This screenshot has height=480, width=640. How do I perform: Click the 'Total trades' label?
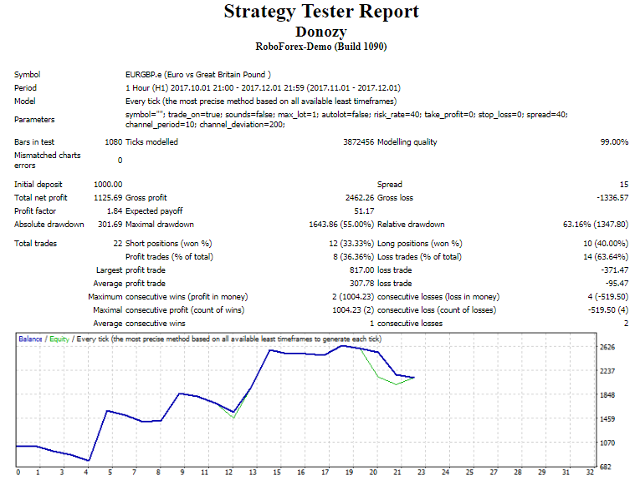pos(36,243)
